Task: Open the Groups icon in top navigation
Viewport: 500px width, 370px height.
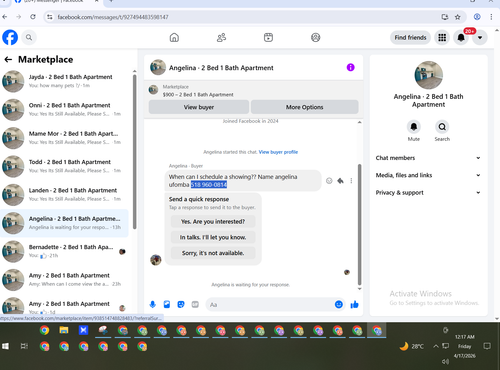Action: (x=316, y=37)
